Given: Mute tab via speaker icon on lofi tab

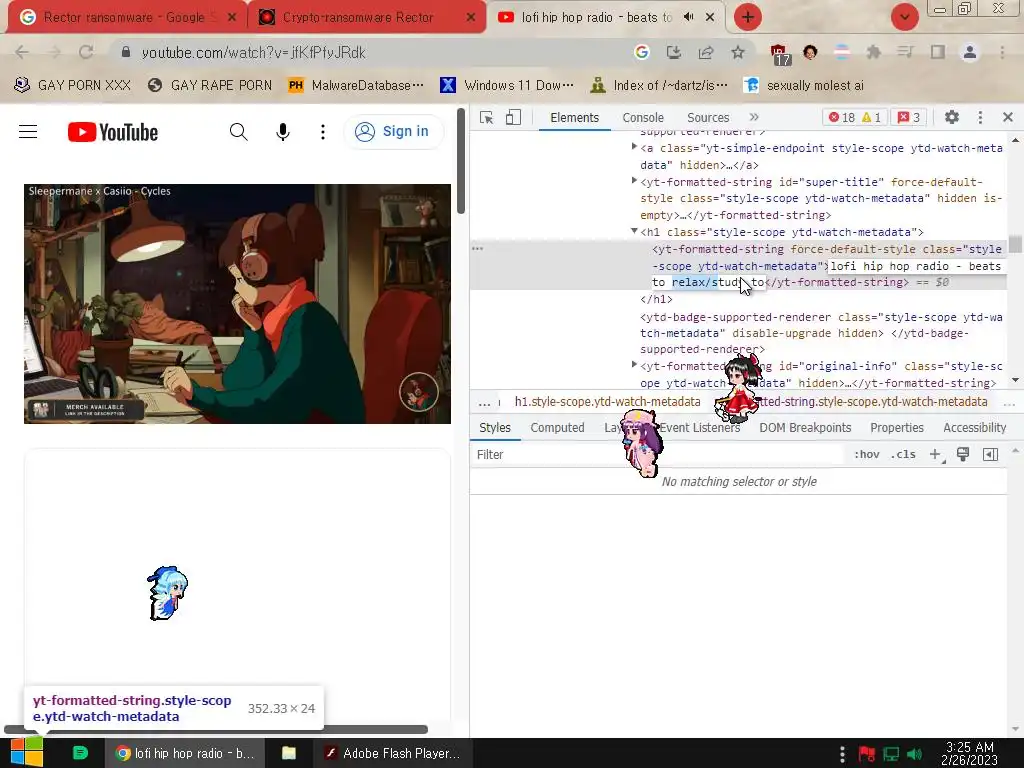Looking at the screenshot, I should 688,17.
